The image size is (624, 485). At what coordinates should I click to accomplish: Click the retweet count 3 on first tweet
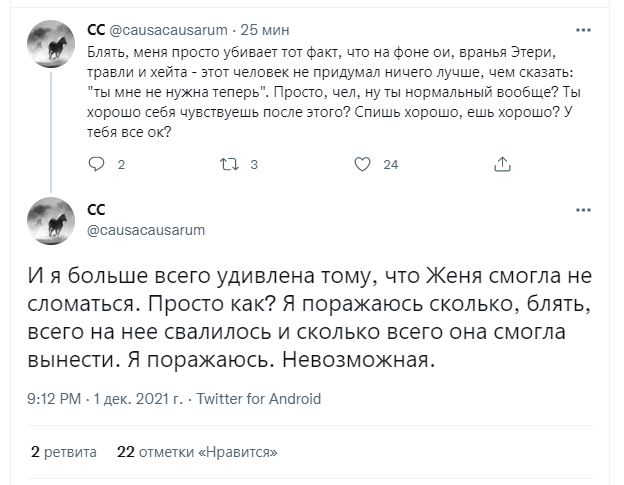(254, 165)
